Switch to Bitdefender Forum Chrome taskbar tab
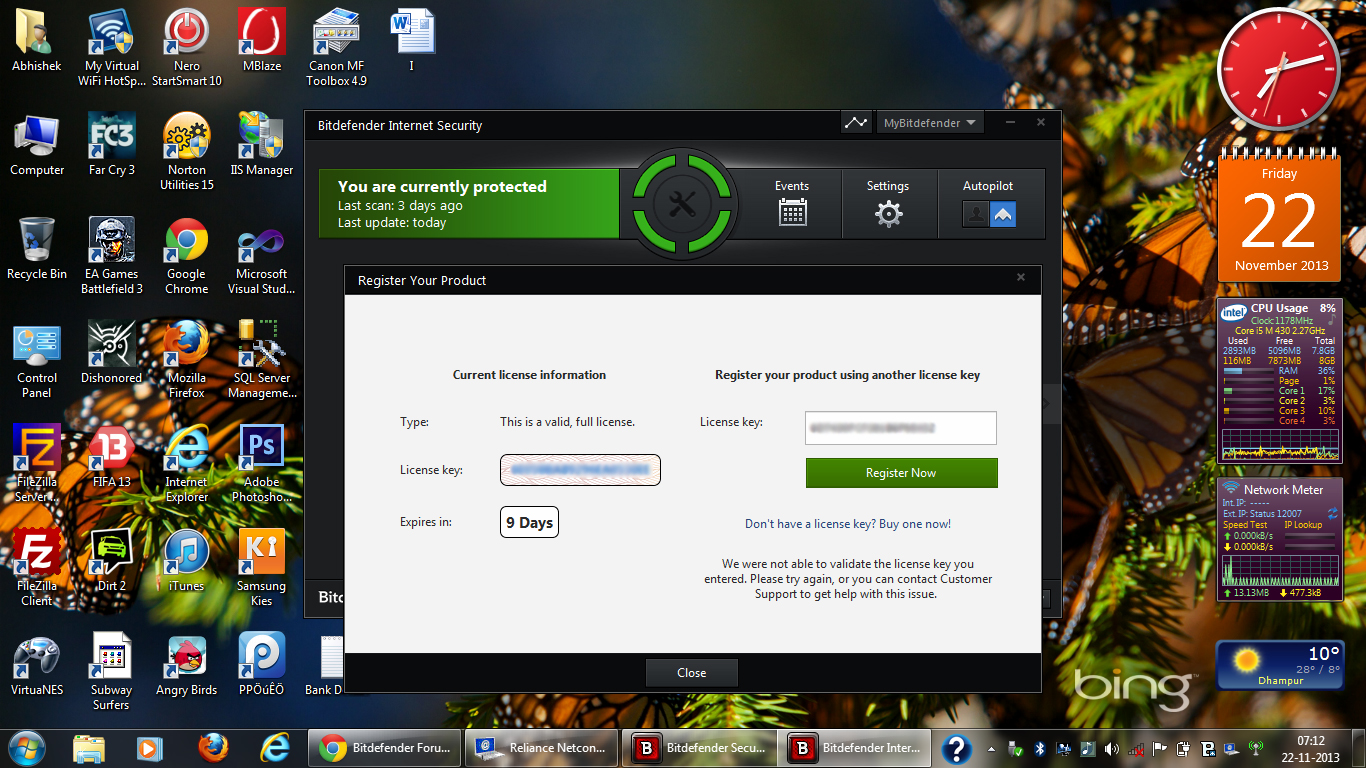Viewport: 1366px width, 768px height. tap(385, 748)
